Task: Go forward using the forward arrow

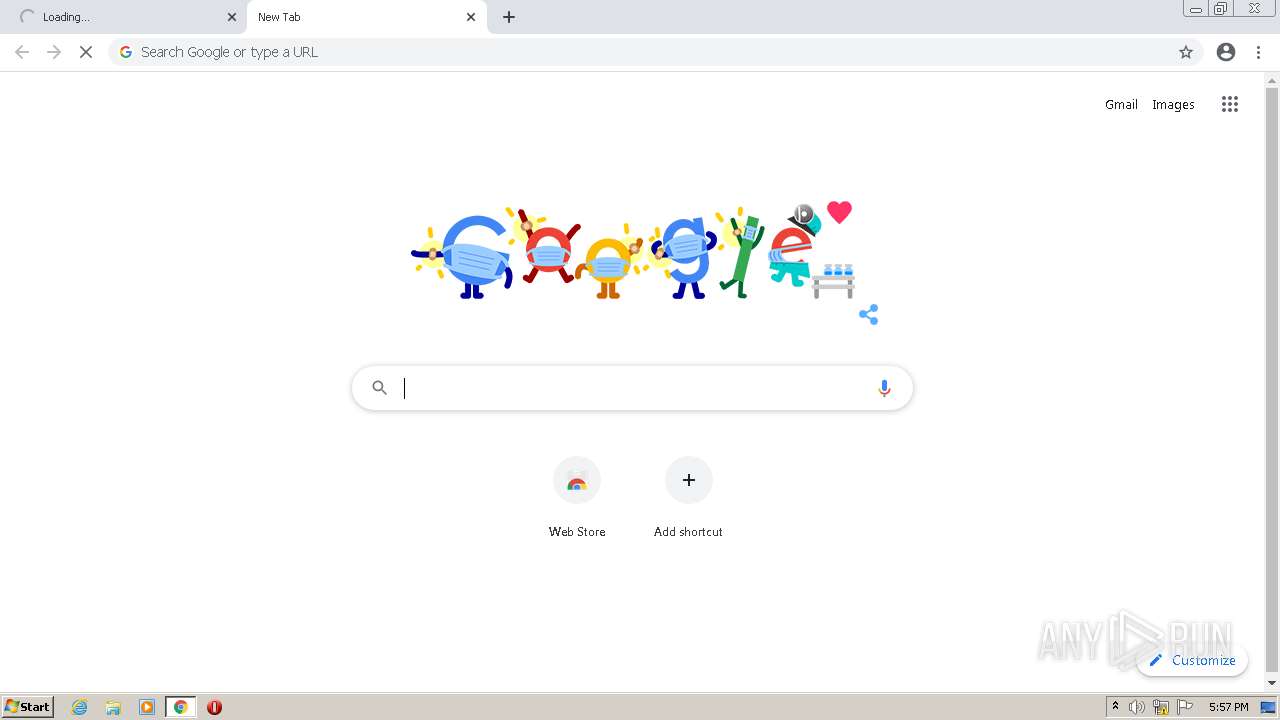Action: pyautogui.click(x=54, y=52)
